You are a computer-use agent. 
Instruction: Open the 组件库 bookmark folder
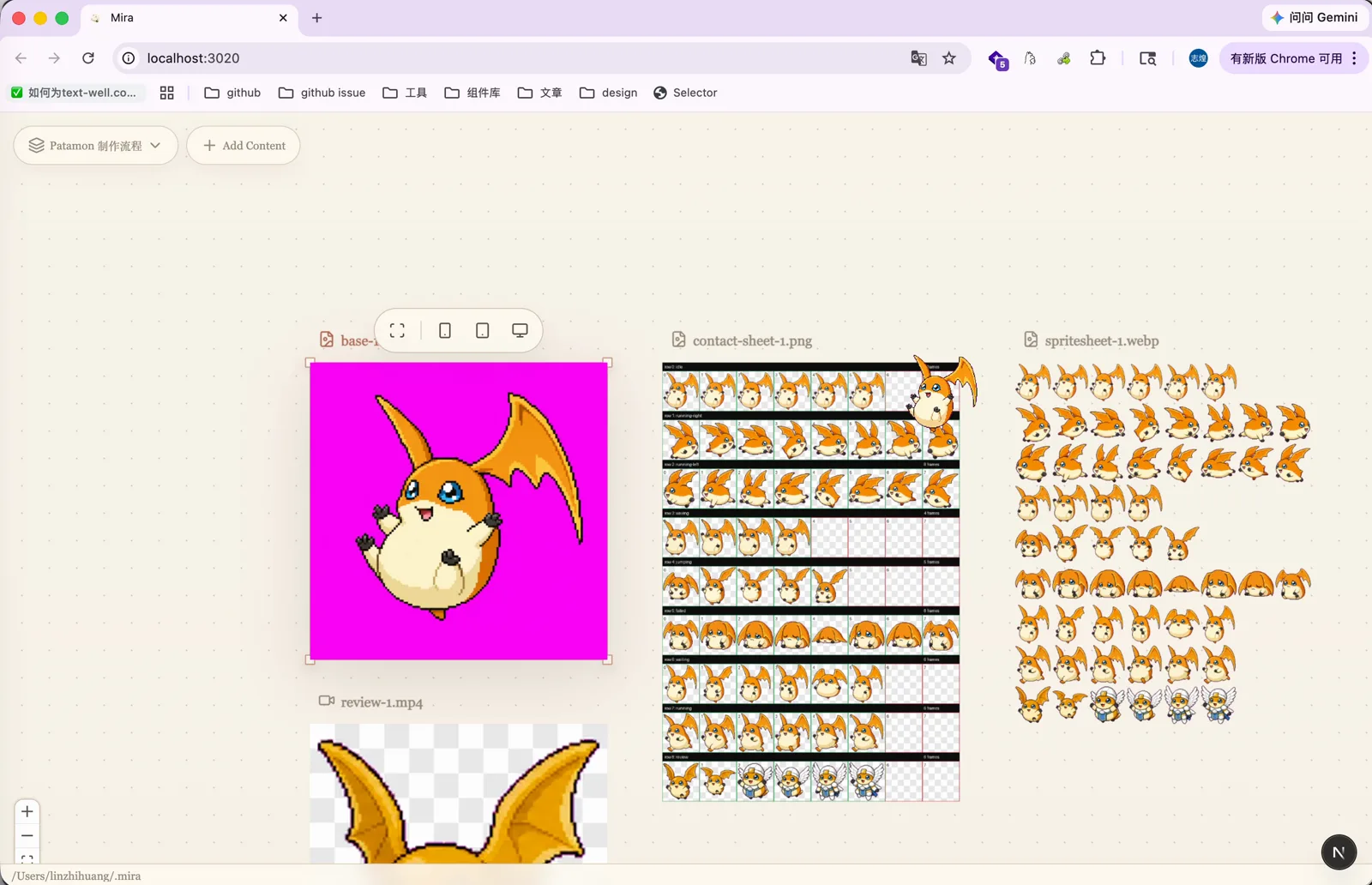coord(472,93)
